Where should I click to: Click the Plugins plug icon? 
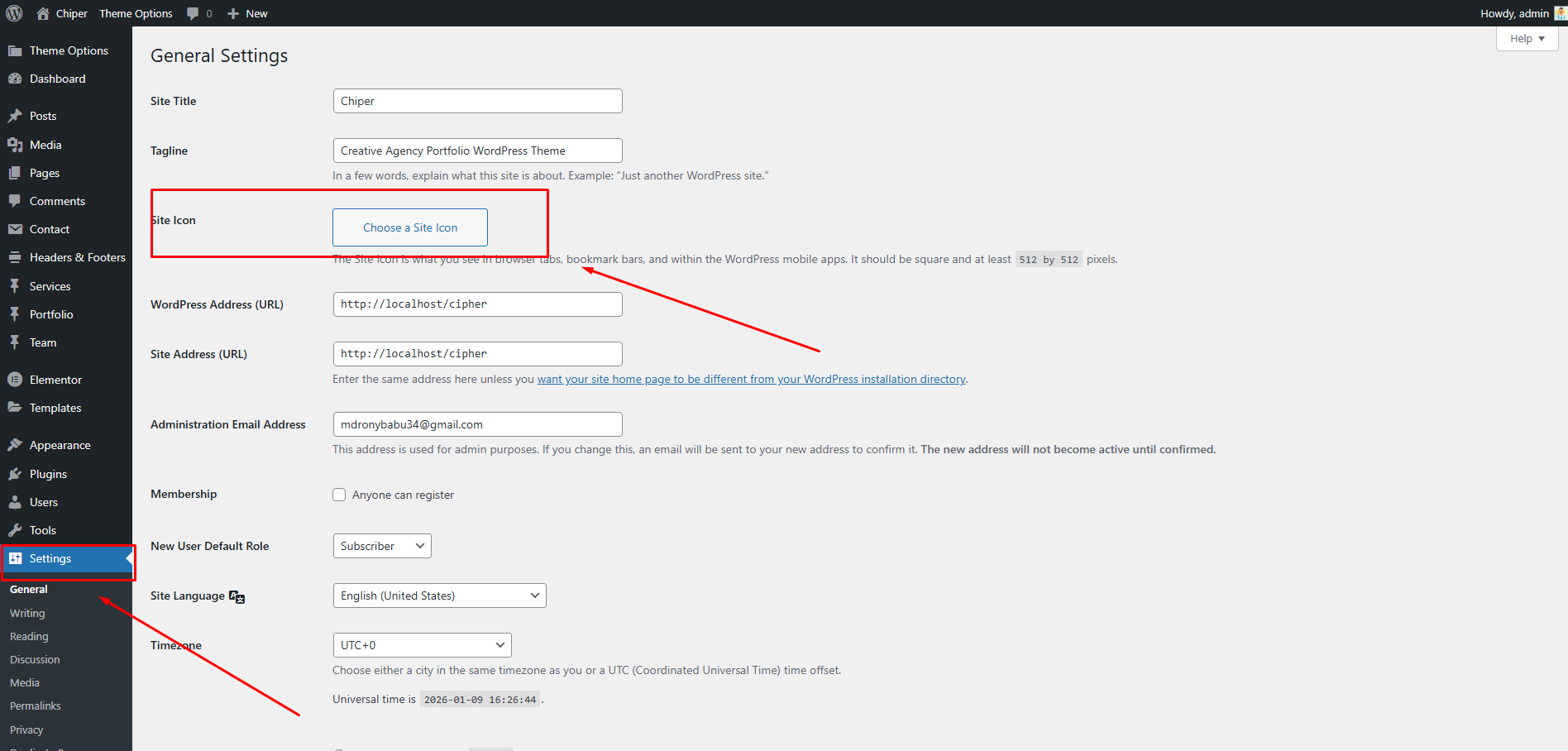click(x=15, y=474)
